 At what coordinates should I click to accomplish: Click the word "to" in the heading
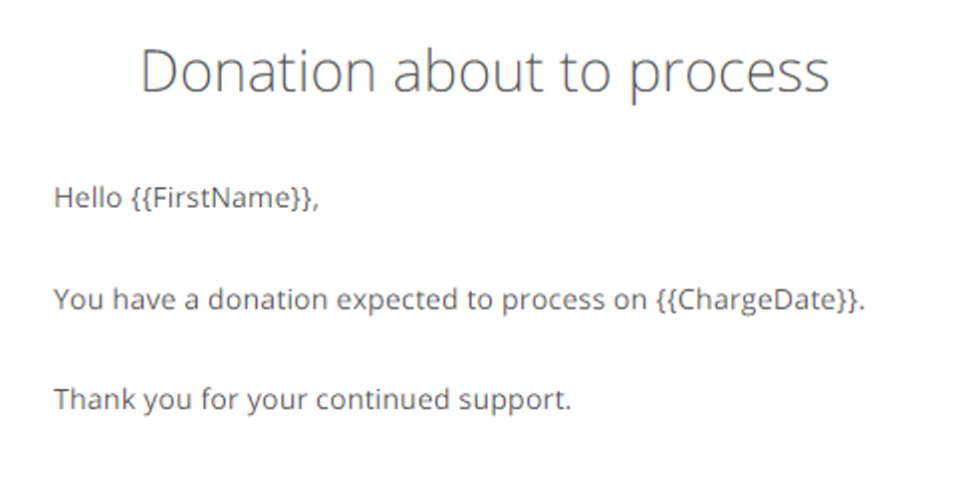(586, 74)
